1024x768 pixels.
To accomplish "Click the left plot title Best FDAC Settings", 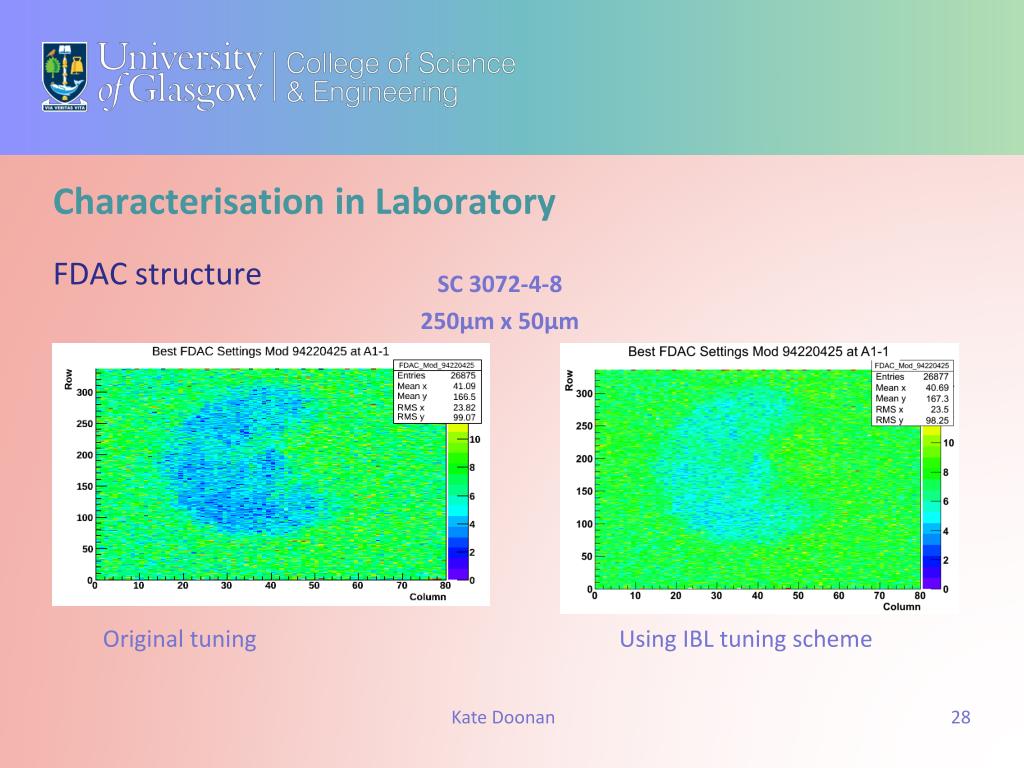I will click(270, 351).
